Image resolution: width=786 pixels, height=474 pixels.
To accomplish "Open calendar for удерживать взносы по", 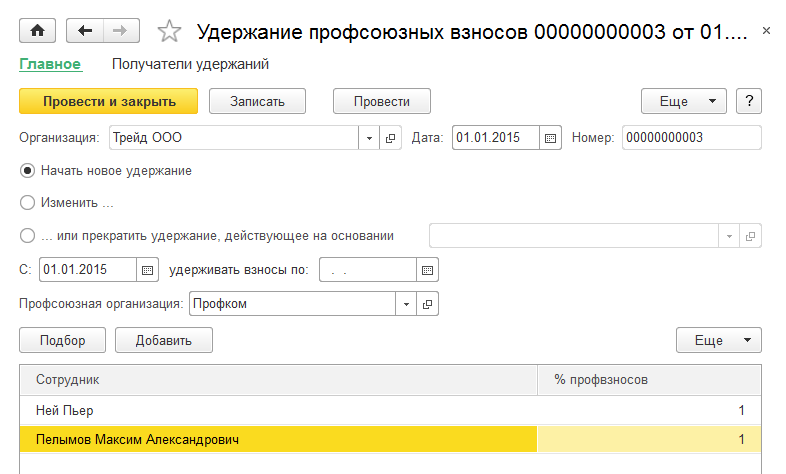I will (428, 270).
